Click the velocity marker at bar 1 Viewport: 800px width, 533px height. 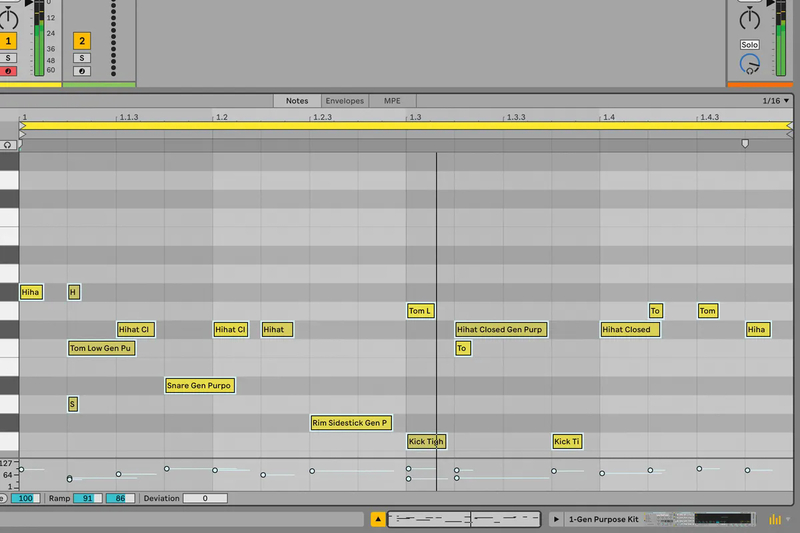21,469
